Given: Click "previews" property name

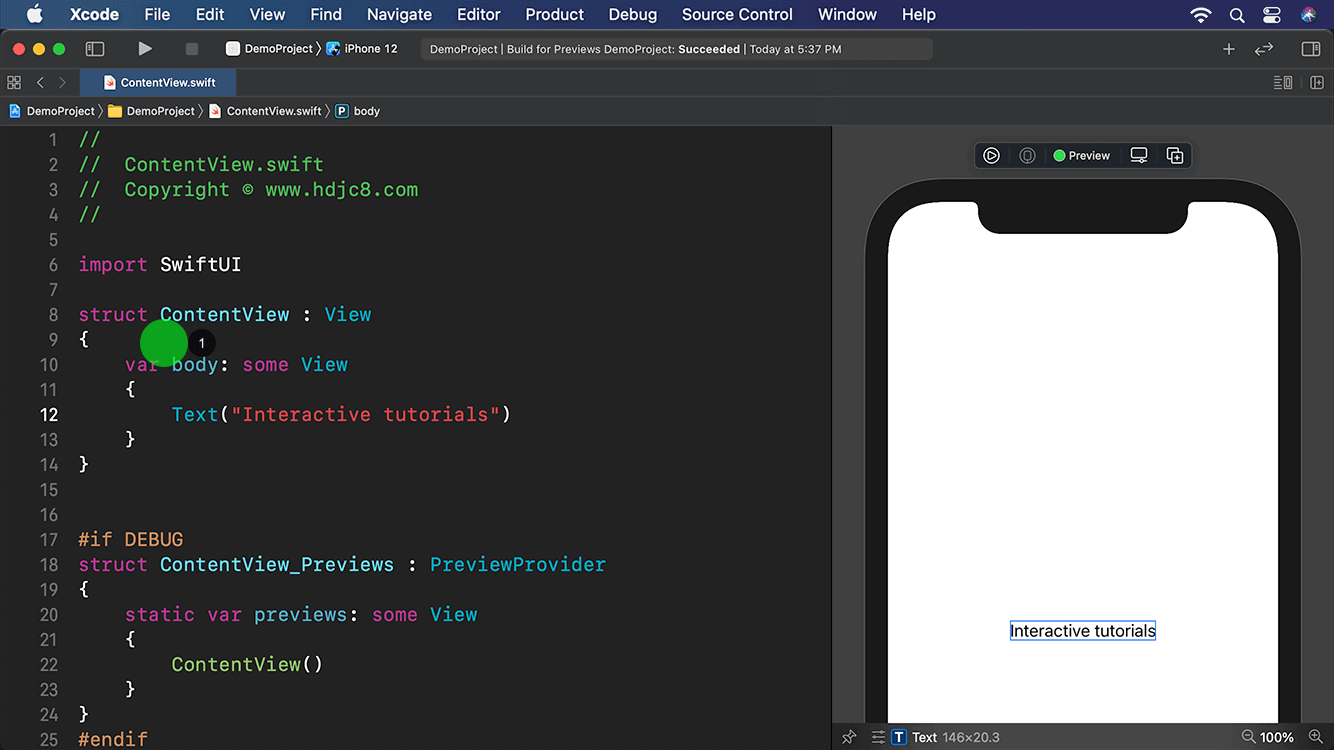Looking at the screenshot, I should point(300,614).
